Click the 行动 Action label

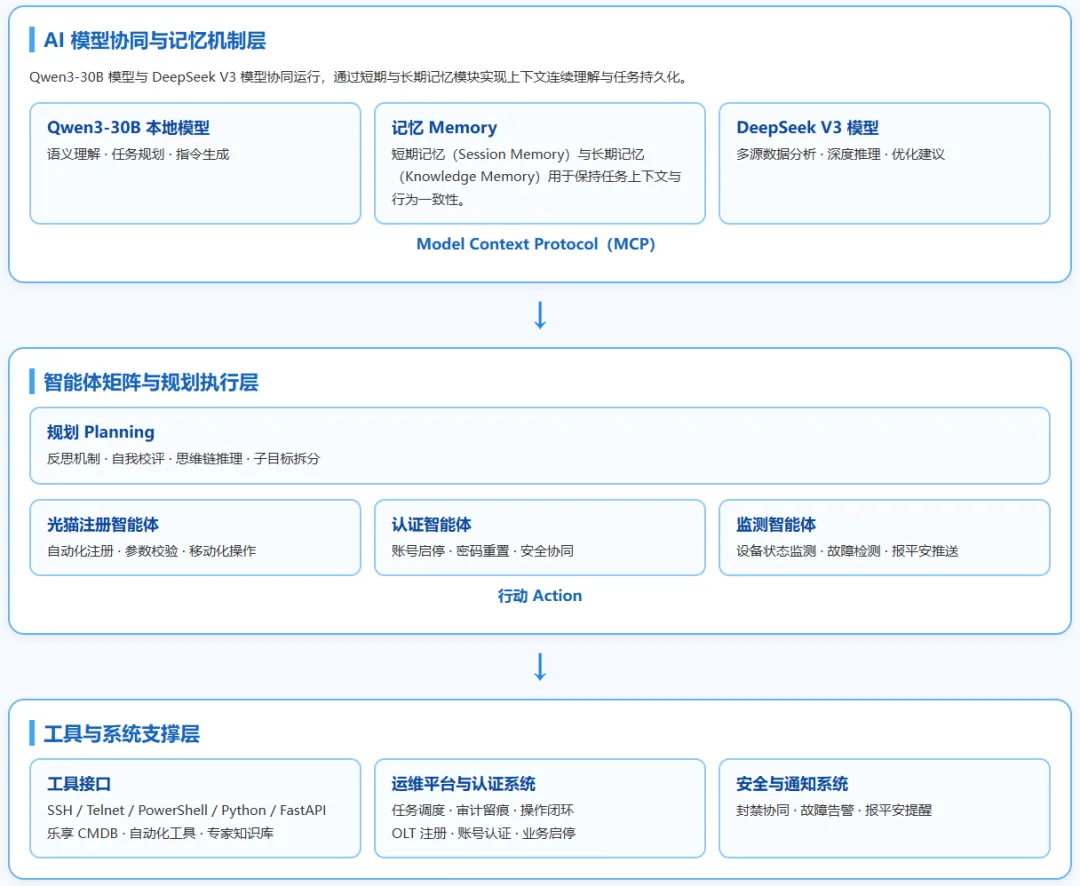click(x=540, y=596)
